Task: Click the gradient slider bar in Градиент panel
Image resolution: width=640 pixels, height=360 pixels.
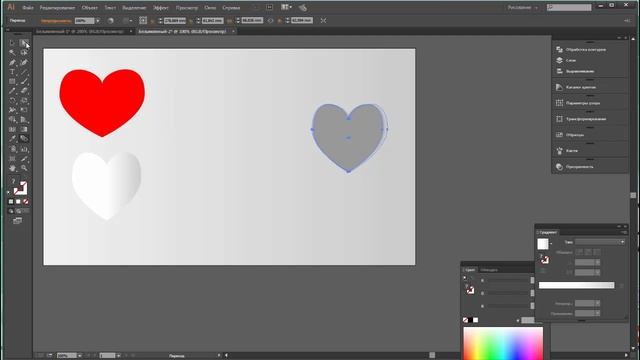Action: [576, 285]
